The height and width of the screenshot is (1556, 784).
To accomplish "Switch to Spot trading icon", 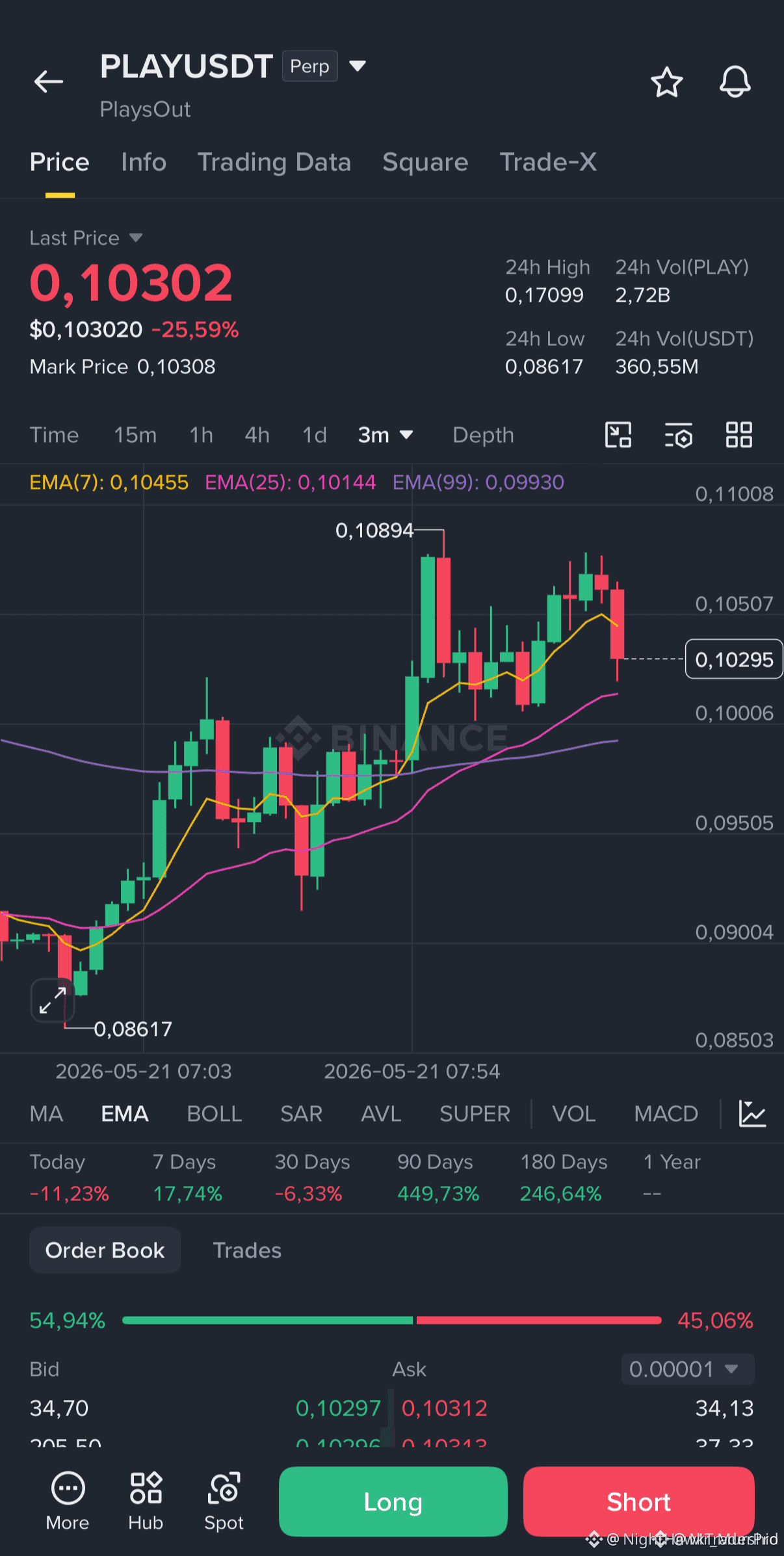I will pyautogui.click(x=224, y=1501).
